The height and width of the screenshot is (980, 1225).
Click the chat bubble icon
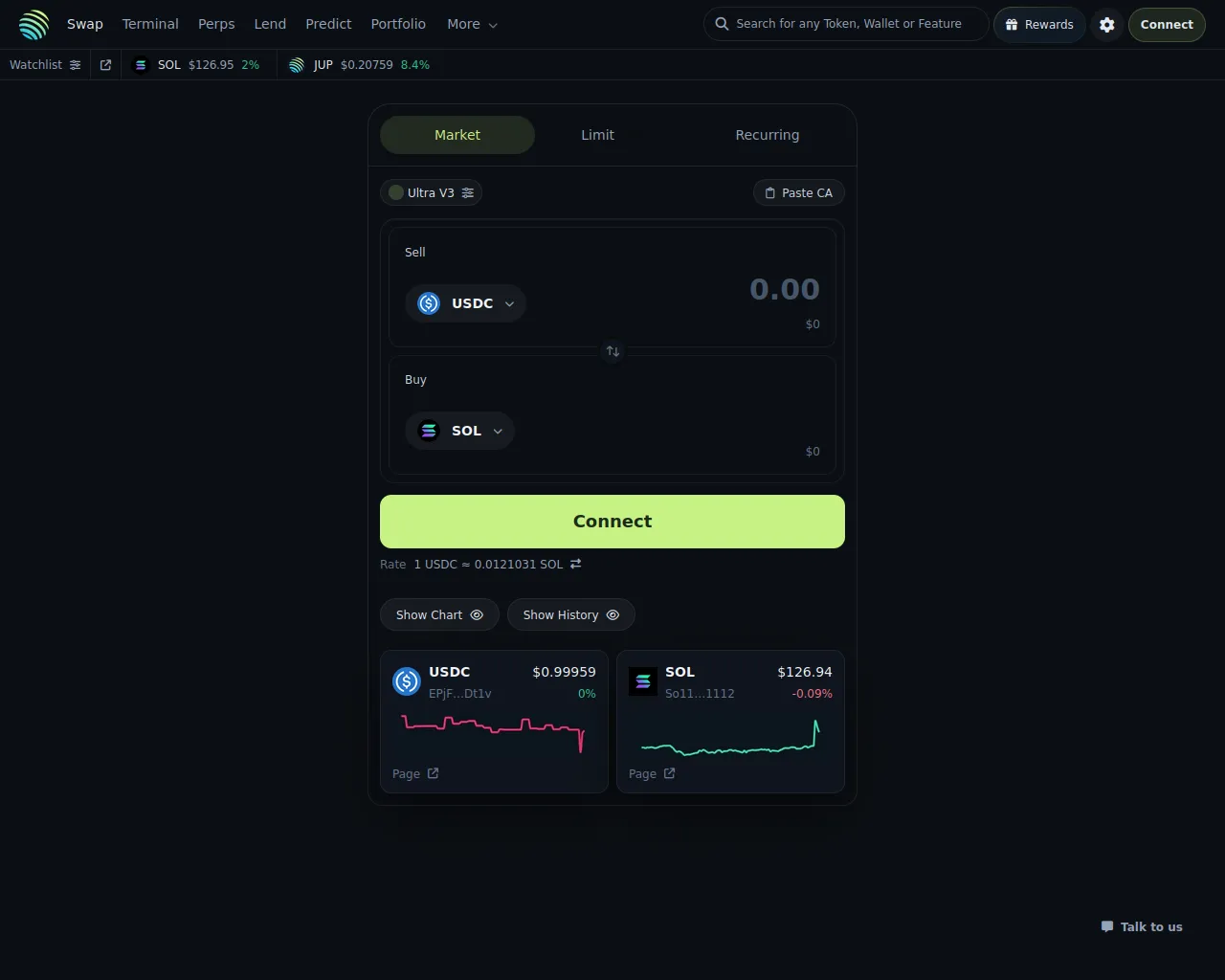1107,926
